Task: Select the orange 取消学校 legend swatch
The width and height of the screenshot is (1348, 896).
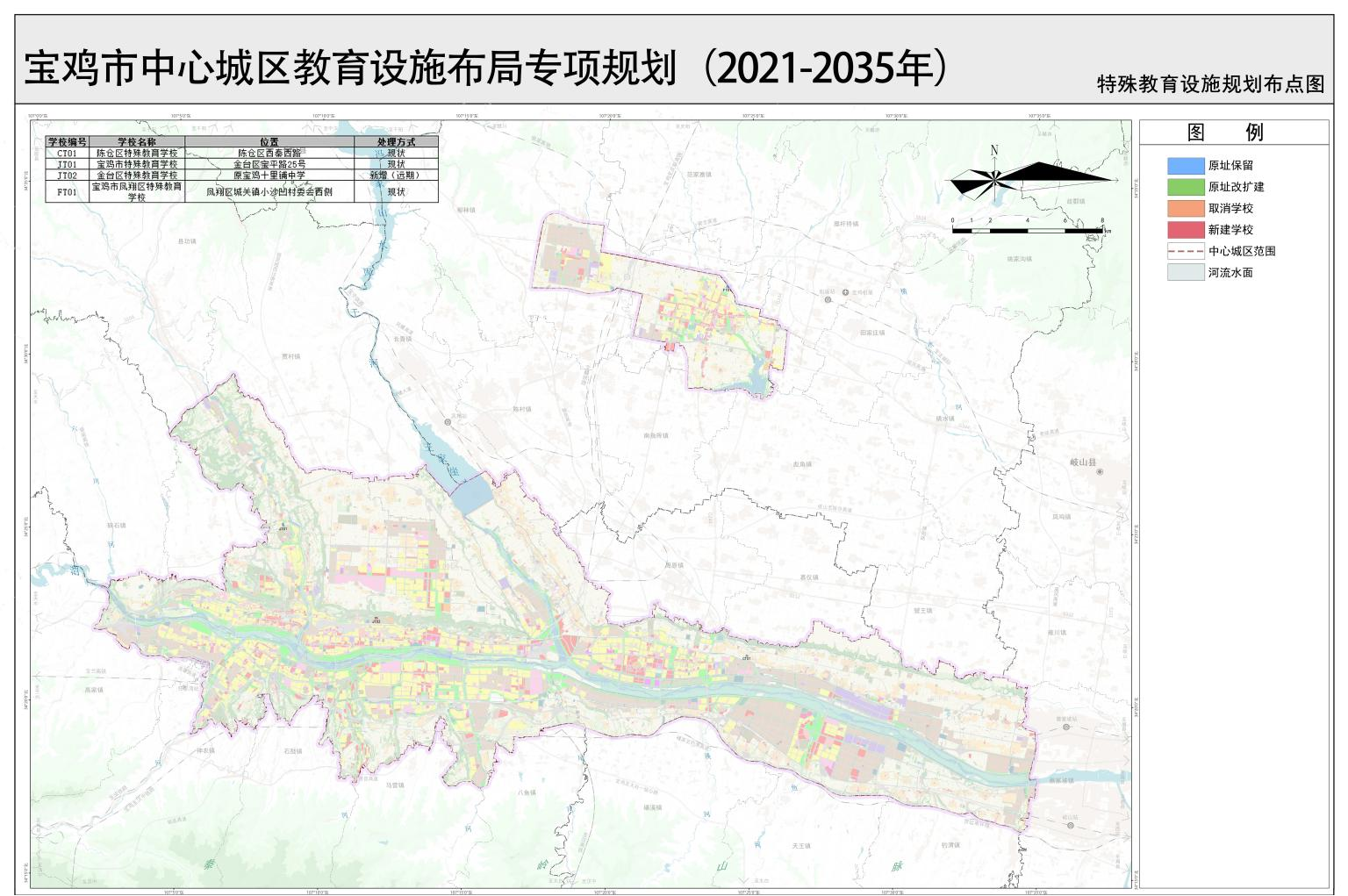Action: [x=1186, y=208]
